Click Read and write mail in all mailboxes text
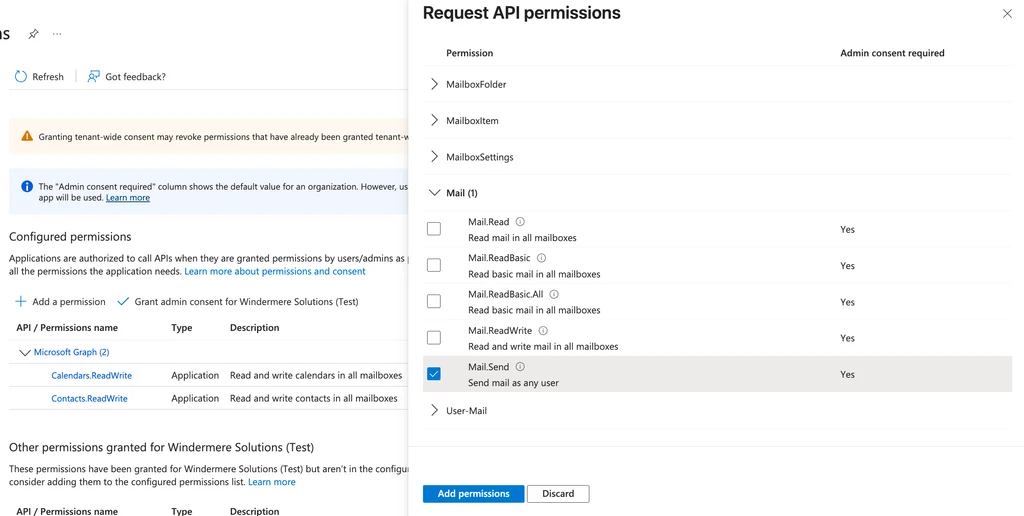1024x516 pixels. pos(543,346)
